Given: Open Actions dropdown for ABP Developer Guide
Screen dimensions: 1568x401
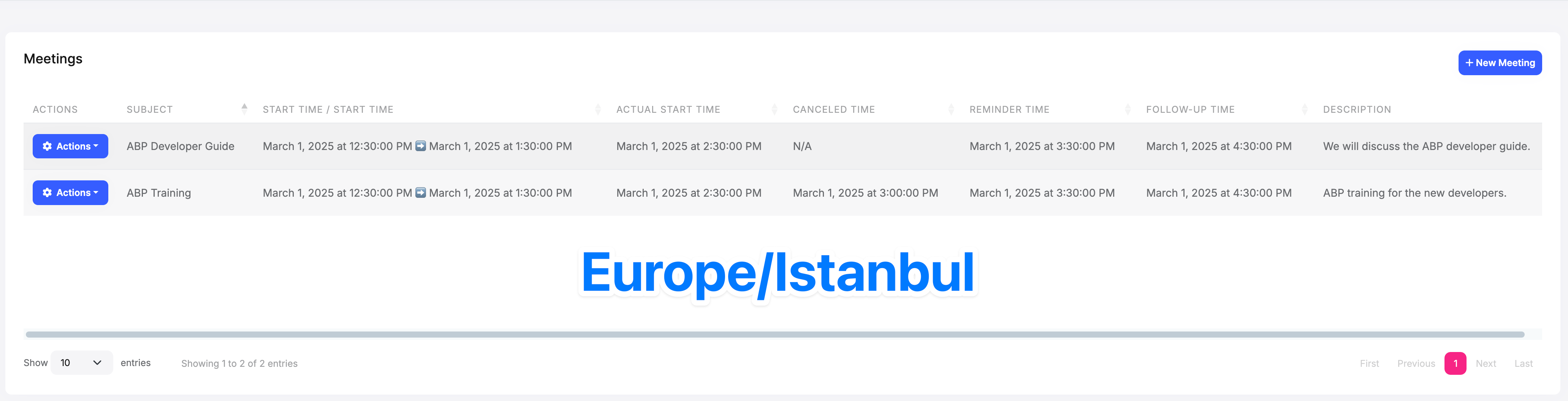Looking at the screenshot, I should tap(71, 147).
